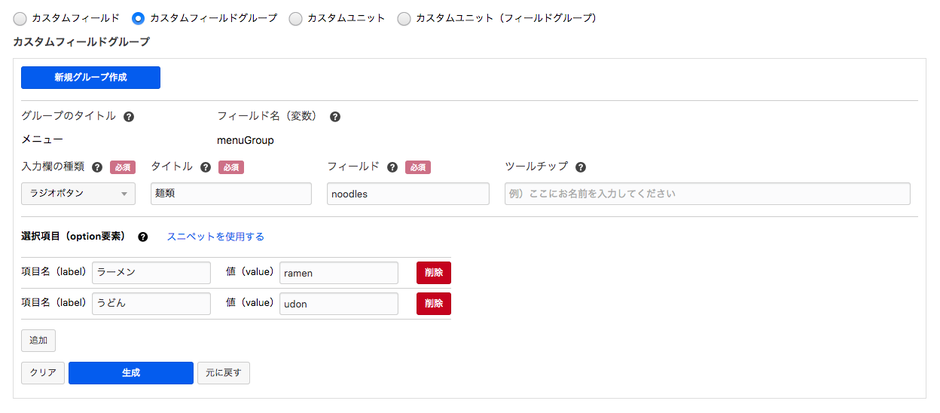Choose カスタムユニット（フィールドグループ） radio option
Image resolution: width=940 pixels, height=413 pixels.
(404, 18)
